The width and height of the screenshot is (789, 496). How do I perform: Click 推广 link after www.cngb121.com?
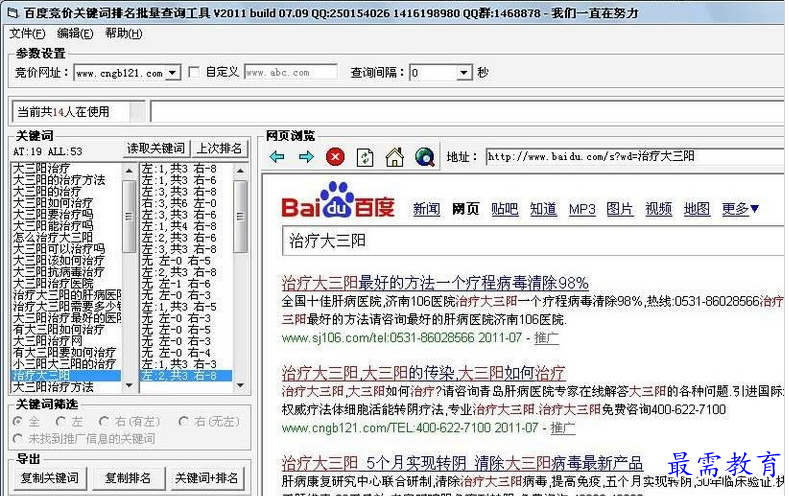563,429
